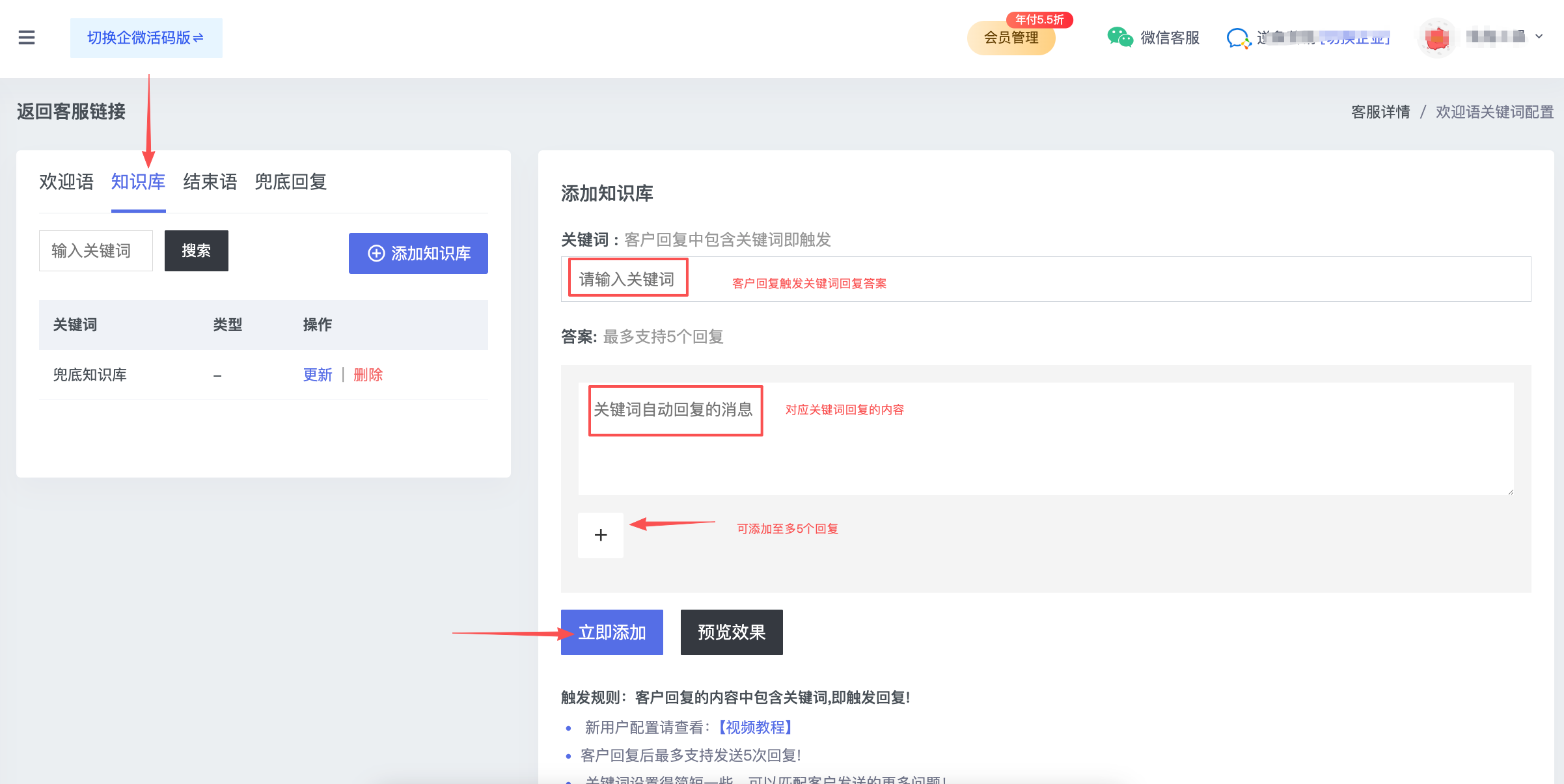Click the 操作 column header
1564x784 pixels.
click(x=318, y=325)
